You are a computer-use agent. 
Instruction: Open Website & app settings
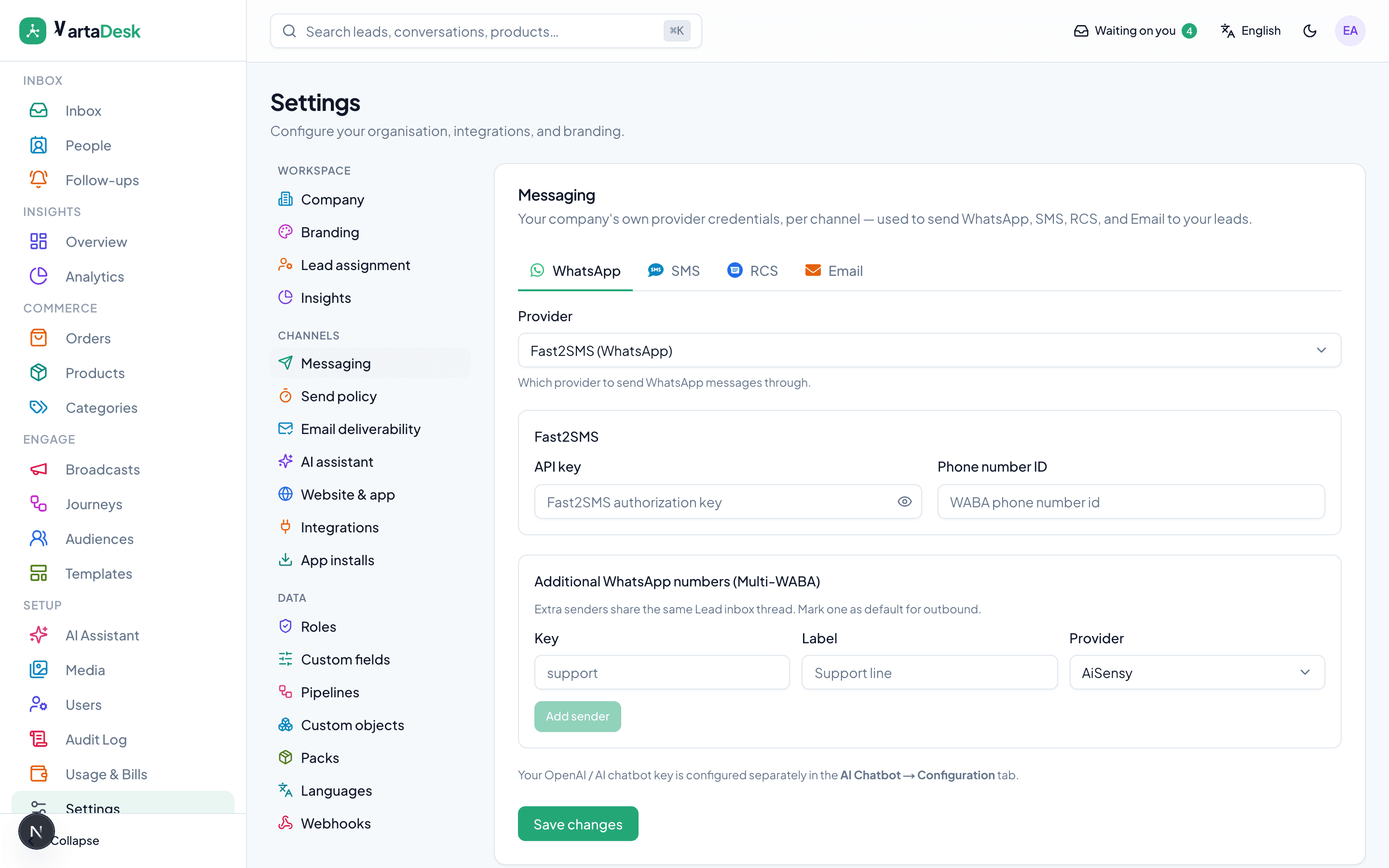370,494
